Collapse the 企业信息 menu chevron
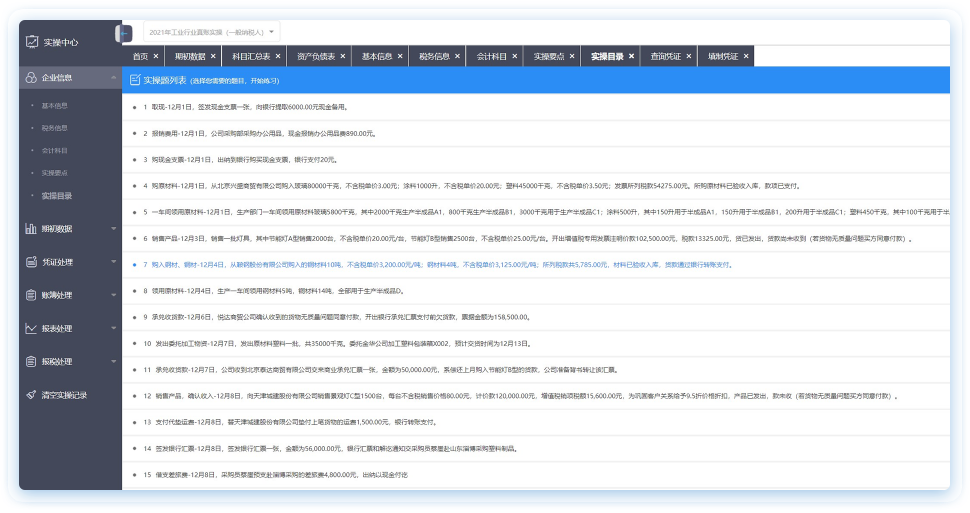 [113, 78]
